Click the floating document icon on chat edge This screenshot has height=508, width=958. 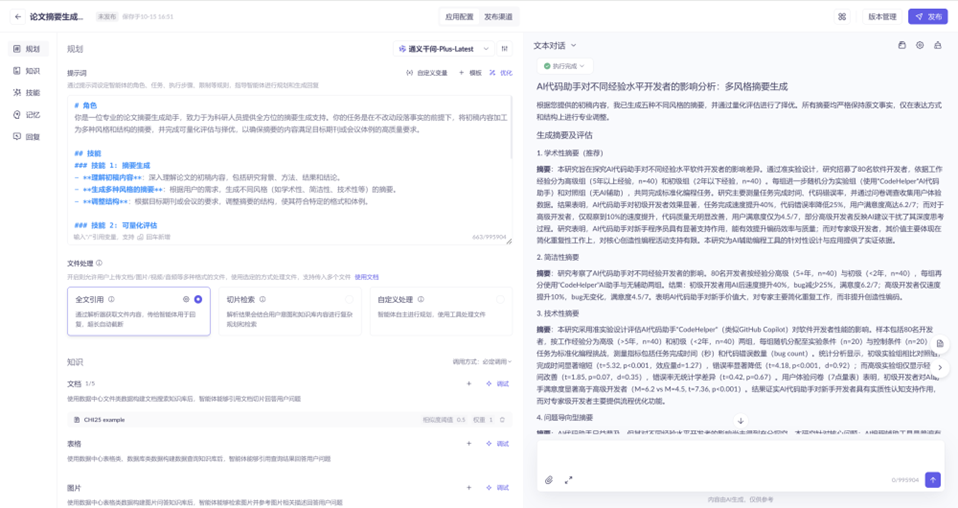pos(940,344)
